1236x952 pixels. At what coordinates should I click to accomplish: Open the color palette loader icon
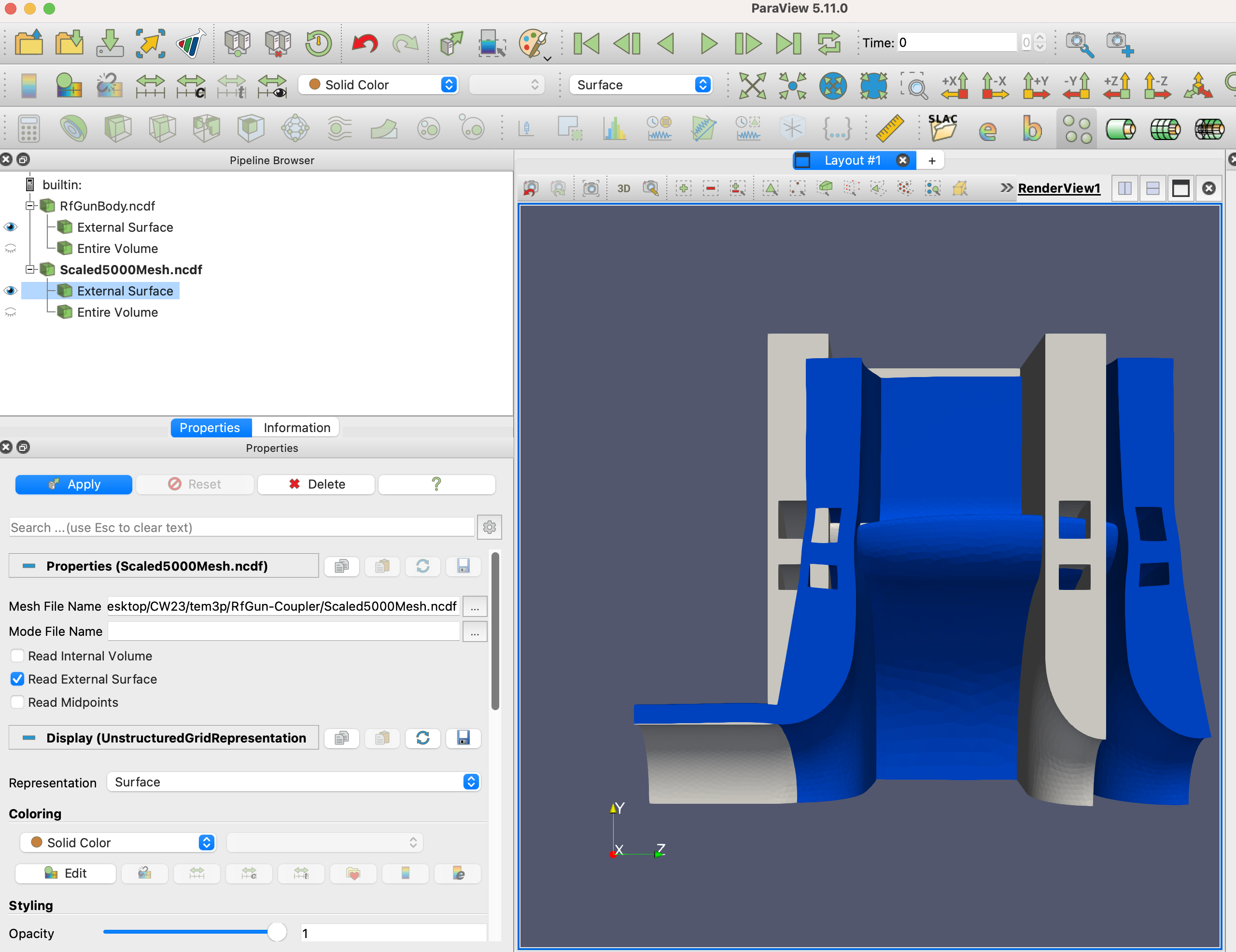click(x=533, y=43)
